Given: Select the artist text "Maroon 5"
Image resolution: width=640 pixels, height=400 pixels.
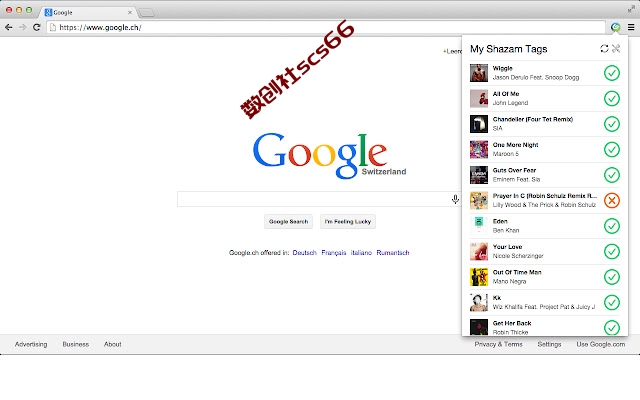Looking at the screenshot, I should [x=506, y=154].
